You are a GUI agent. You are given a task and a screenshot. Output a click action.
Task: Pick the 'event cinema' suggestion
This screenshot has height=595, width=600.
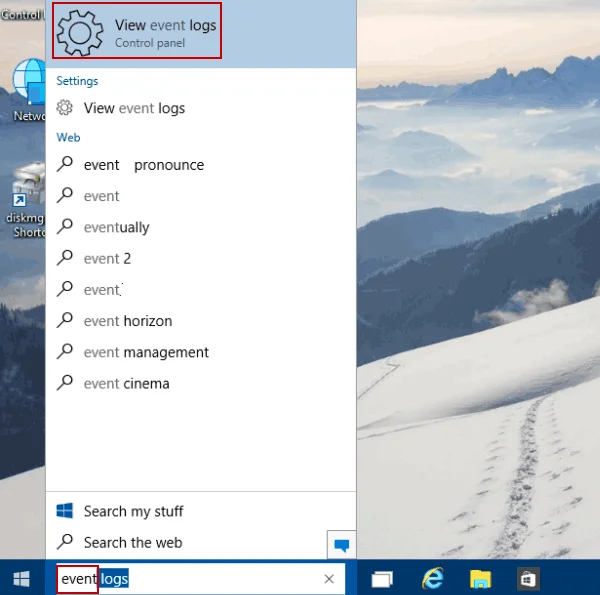[x=201, y=383]
